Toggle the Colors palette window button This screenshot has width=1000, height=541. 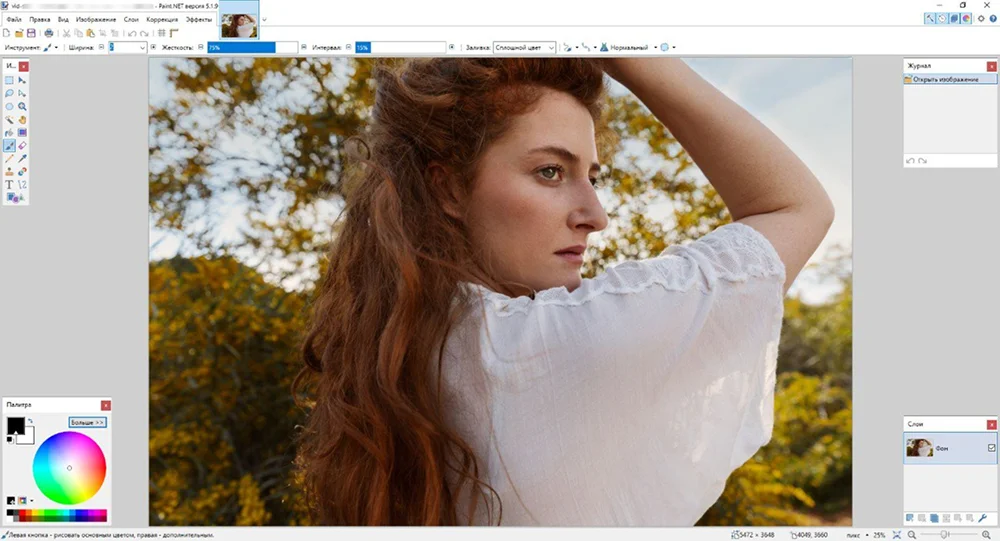[x=966, y=19]
